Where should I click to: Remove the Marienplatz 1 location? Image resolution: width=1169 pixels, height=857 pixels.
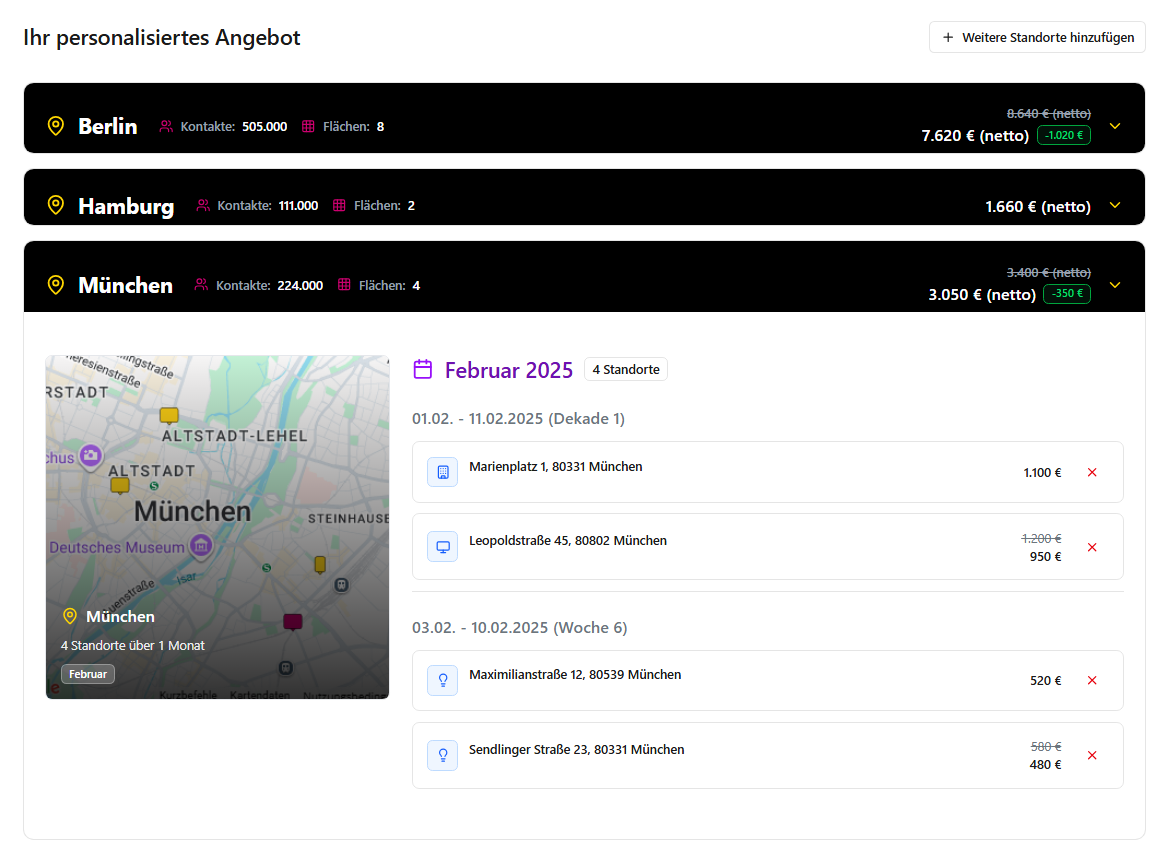[x=1092, y=472]
